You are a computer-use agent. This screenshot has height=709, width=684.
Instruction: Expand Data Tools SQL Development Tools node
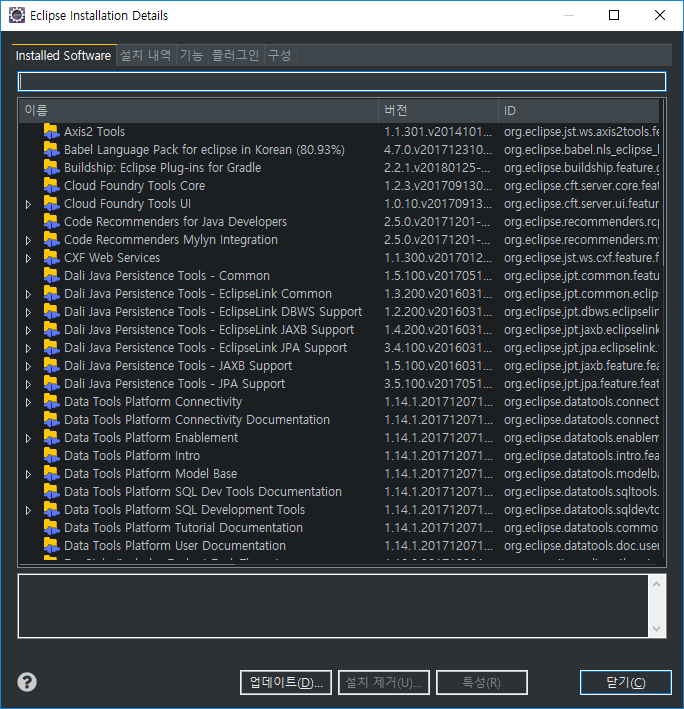click(x=28, y=510)
